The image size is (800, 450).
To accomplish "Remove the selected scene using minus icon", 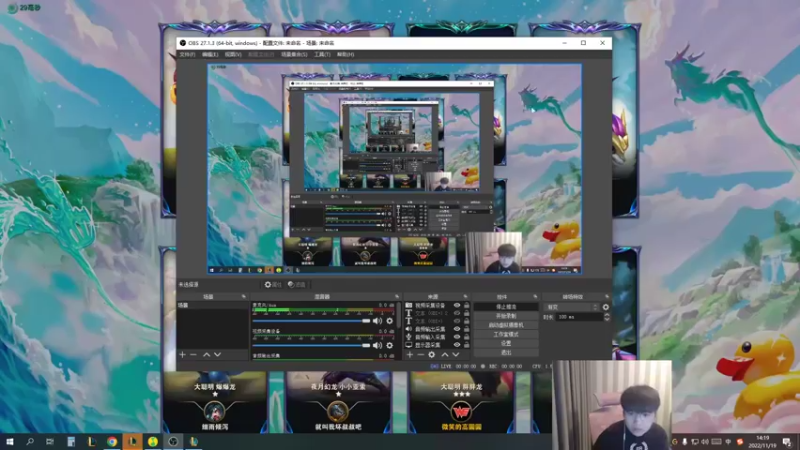I will 193,354.
